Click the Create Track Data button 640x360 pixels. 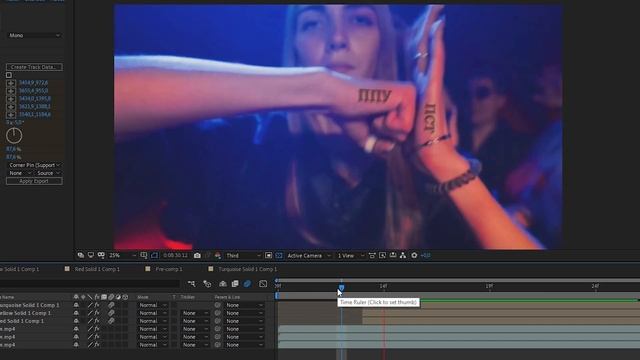34,67
